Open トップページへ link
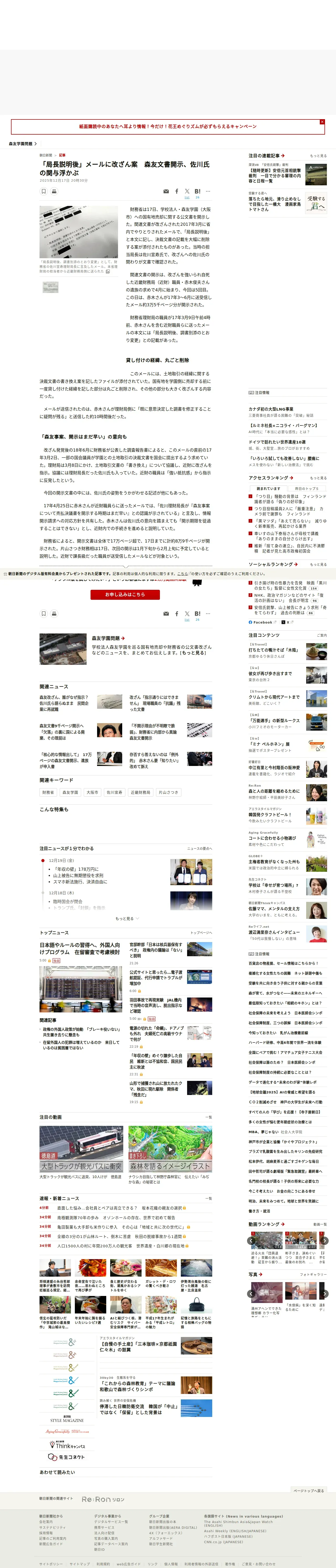Screen dimensions: 336x1568 pyautogui.click(x=201, y=932)
